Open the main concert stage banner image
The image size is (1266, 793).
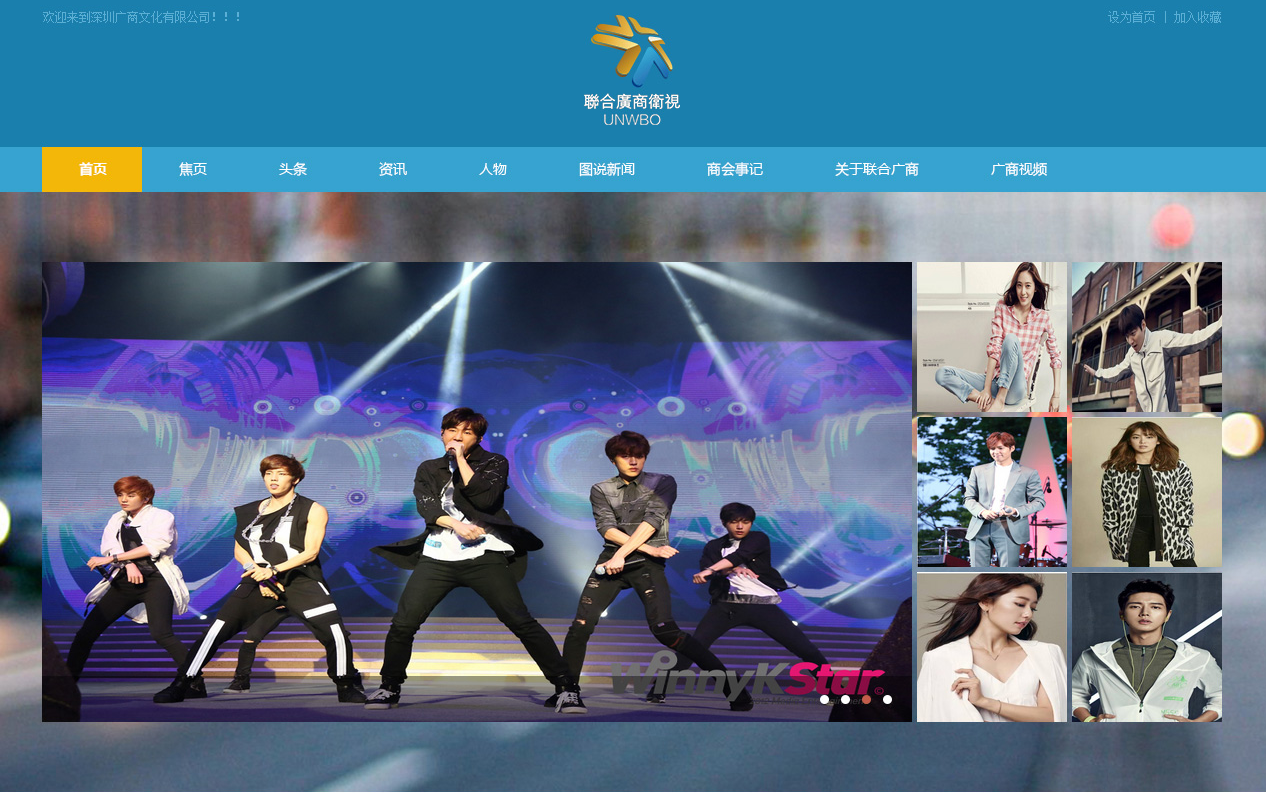pyautogui.click(x=476, y=491)
